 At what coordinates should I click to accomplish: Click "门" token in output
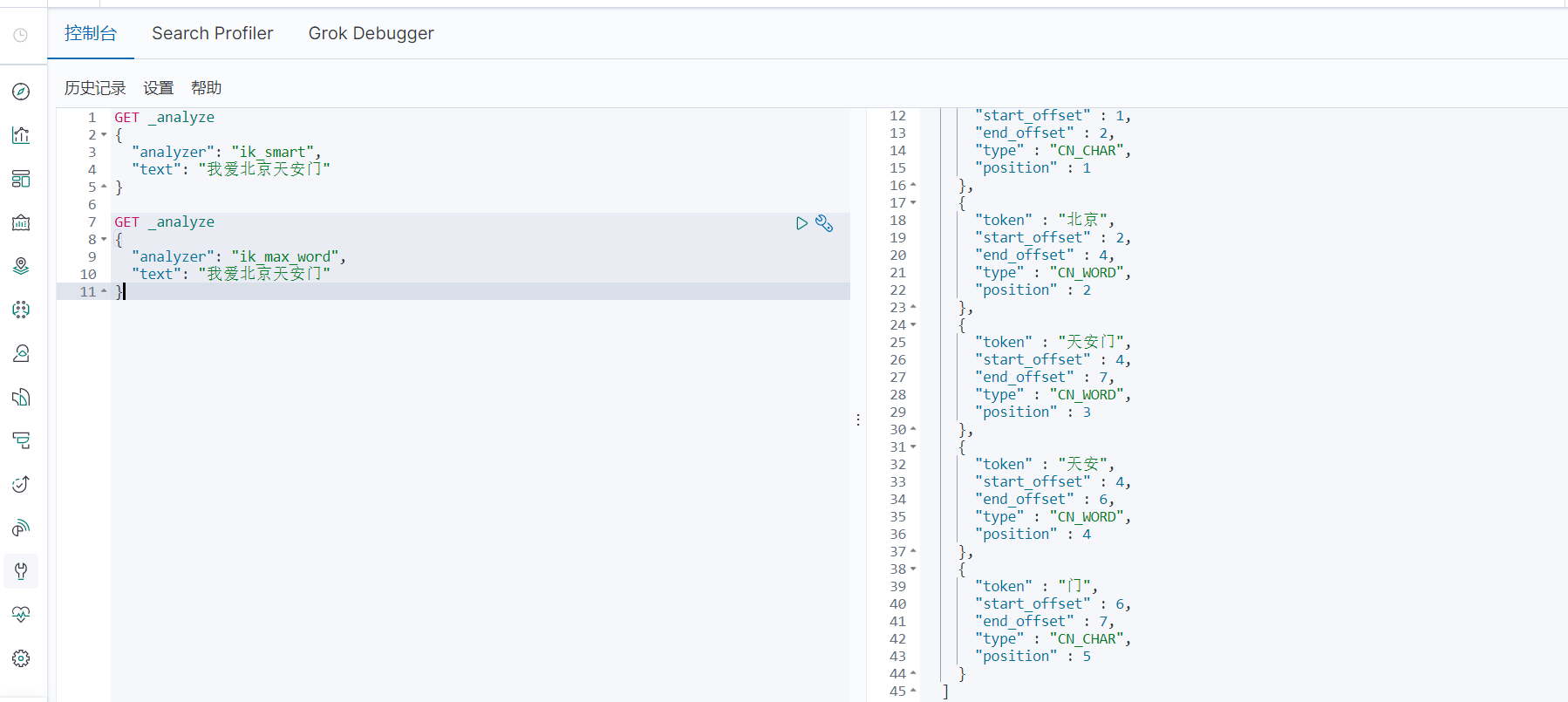click(x=1074, y=586)
